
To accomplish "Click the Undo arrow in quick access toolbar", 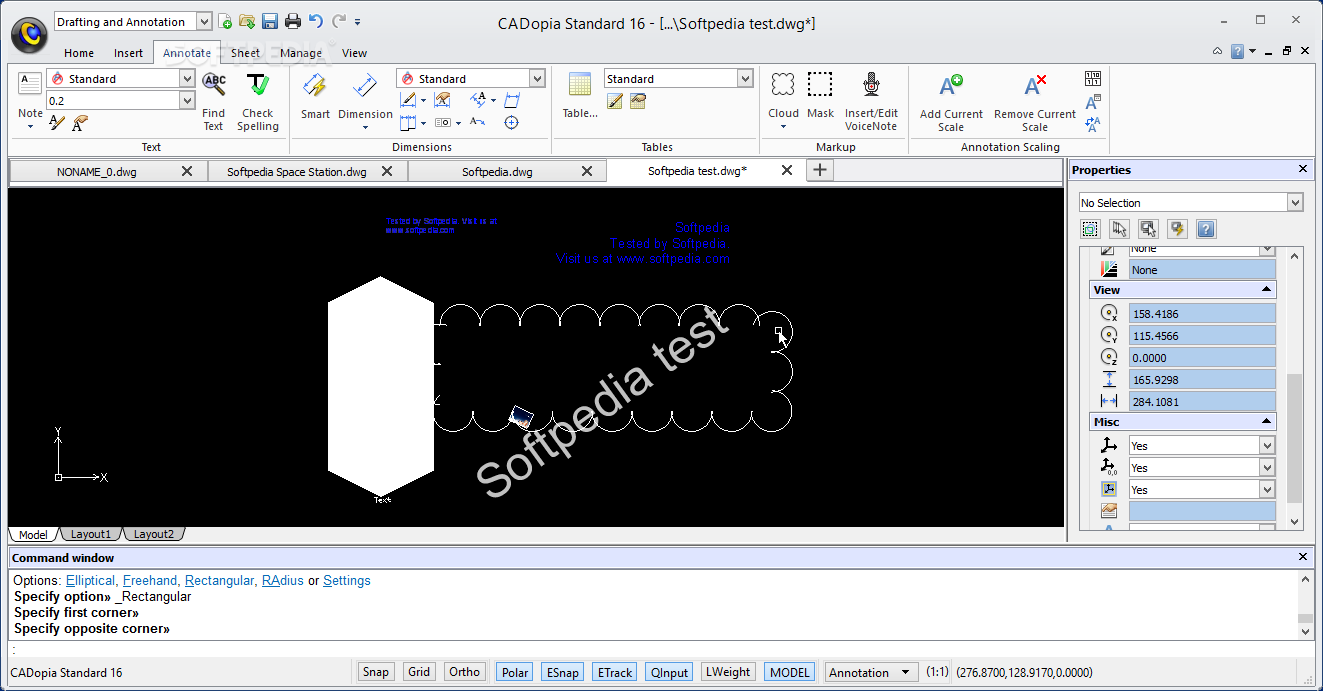I will (316, 21).
